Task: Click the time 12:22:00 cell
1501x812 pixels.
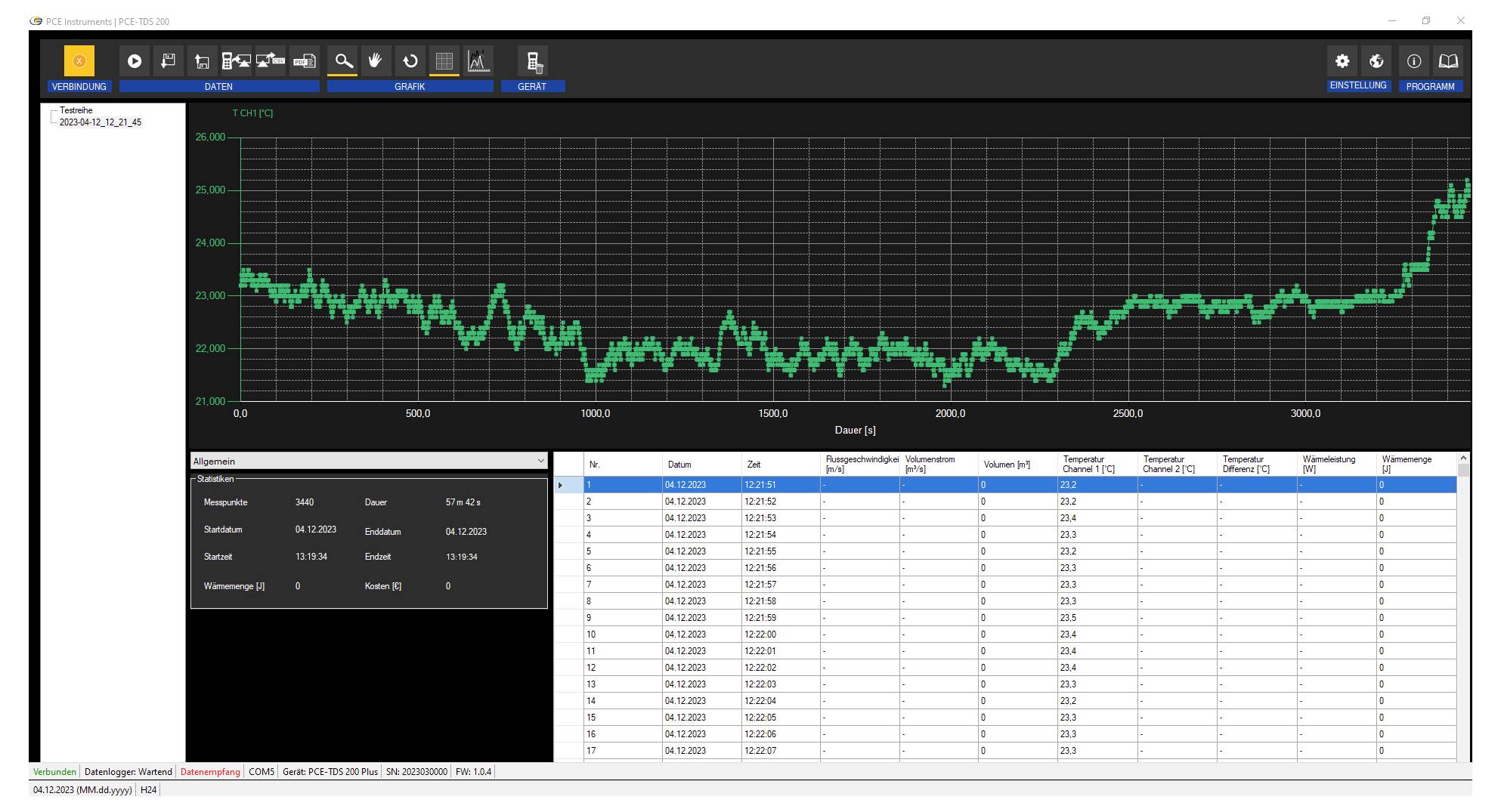Action: pyautogui.click(x=781, y=634)
